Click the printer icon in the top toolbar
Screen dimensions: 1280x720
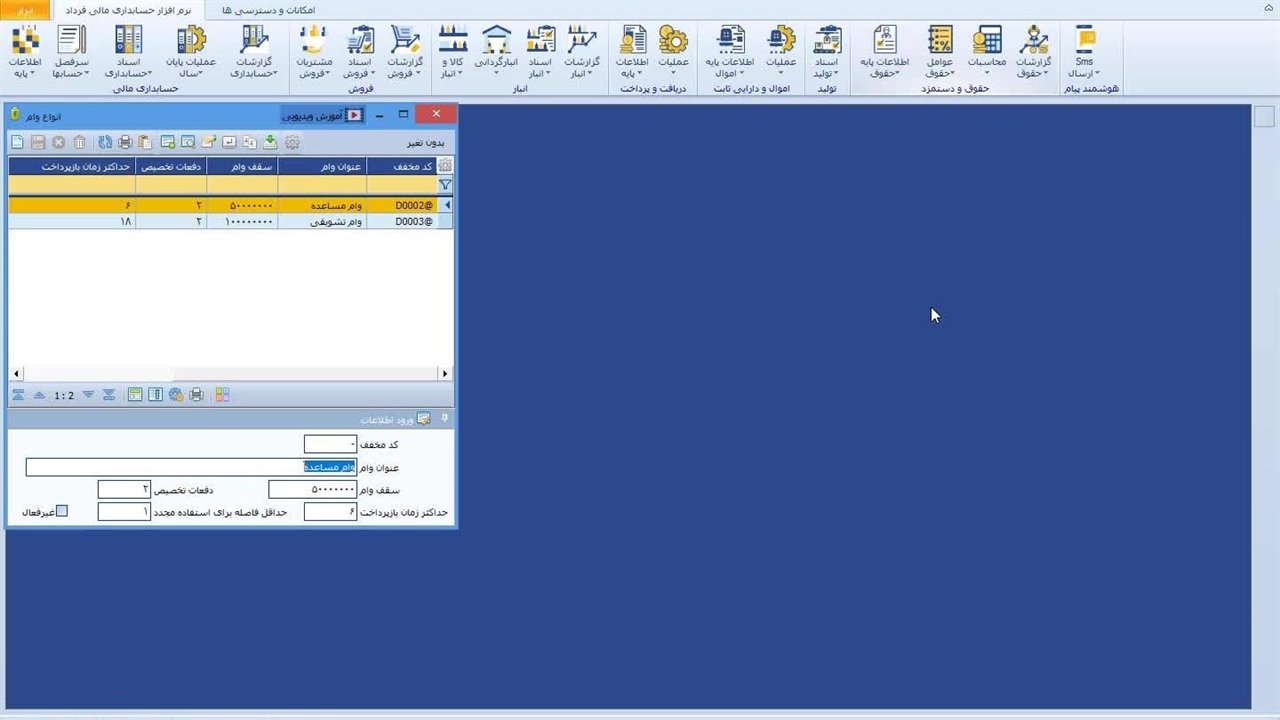tap(125, 143)
